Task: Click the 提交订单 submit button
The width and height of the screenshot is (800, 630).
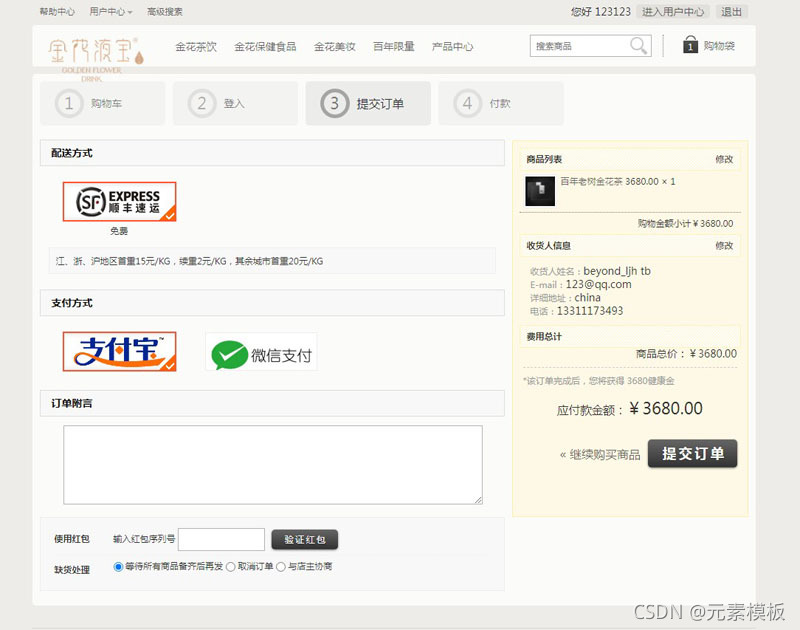Action: click(692, 453)
